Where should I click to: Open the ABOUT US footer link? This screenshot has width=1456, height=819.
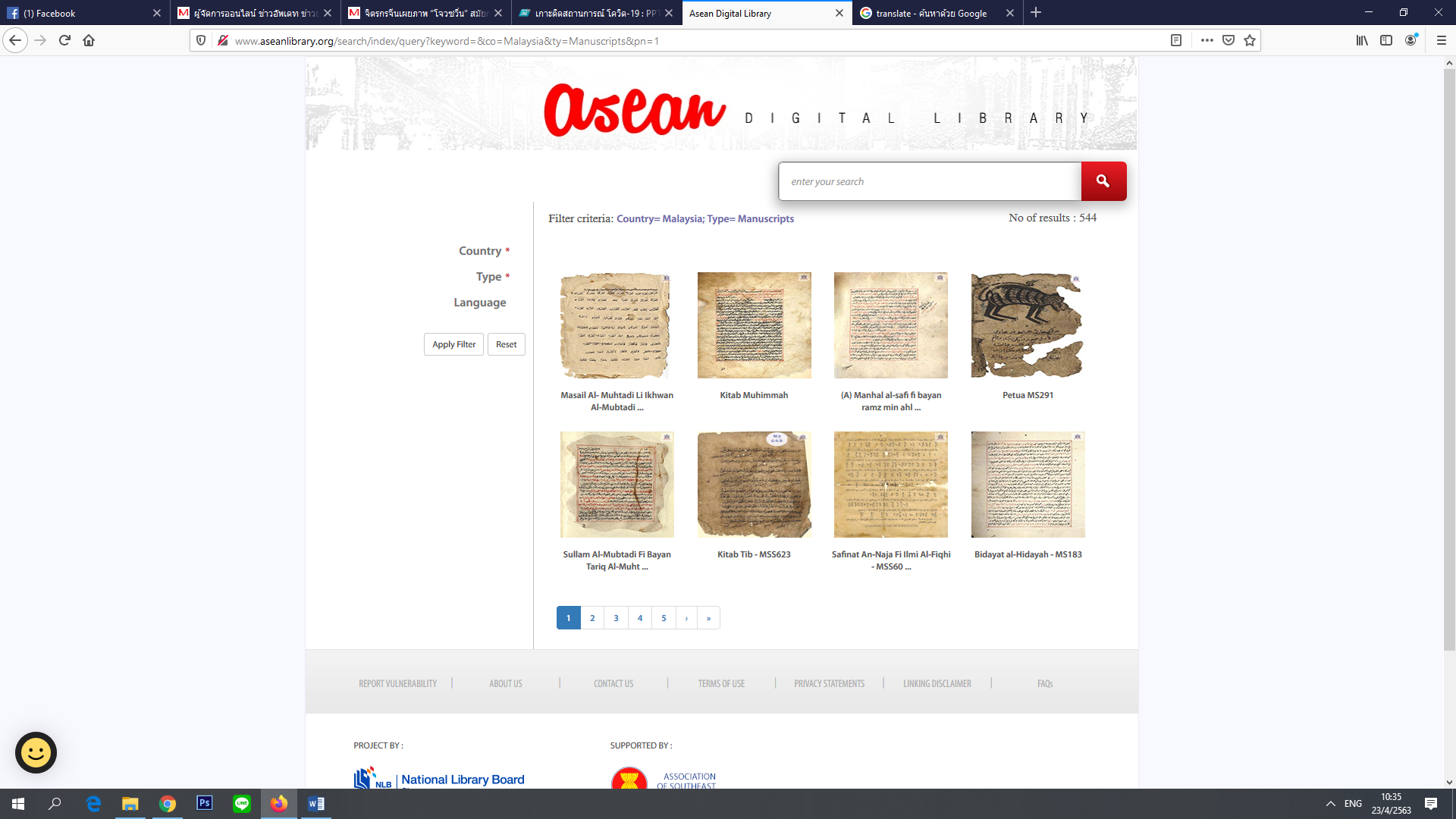(x=506, y=683)
